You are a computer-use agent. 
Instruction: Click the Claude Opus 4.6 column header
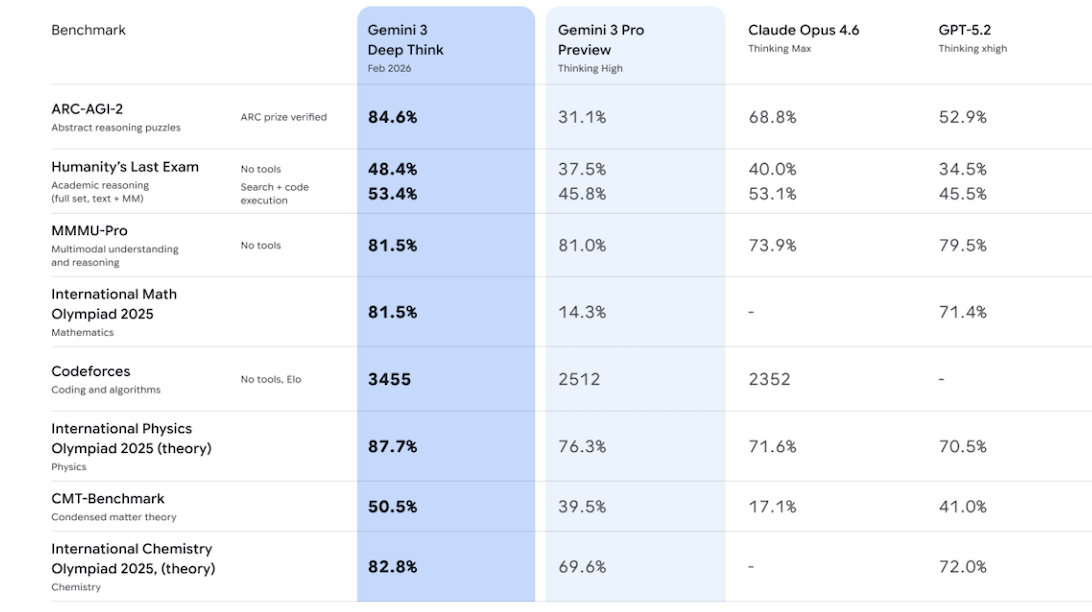803,30
